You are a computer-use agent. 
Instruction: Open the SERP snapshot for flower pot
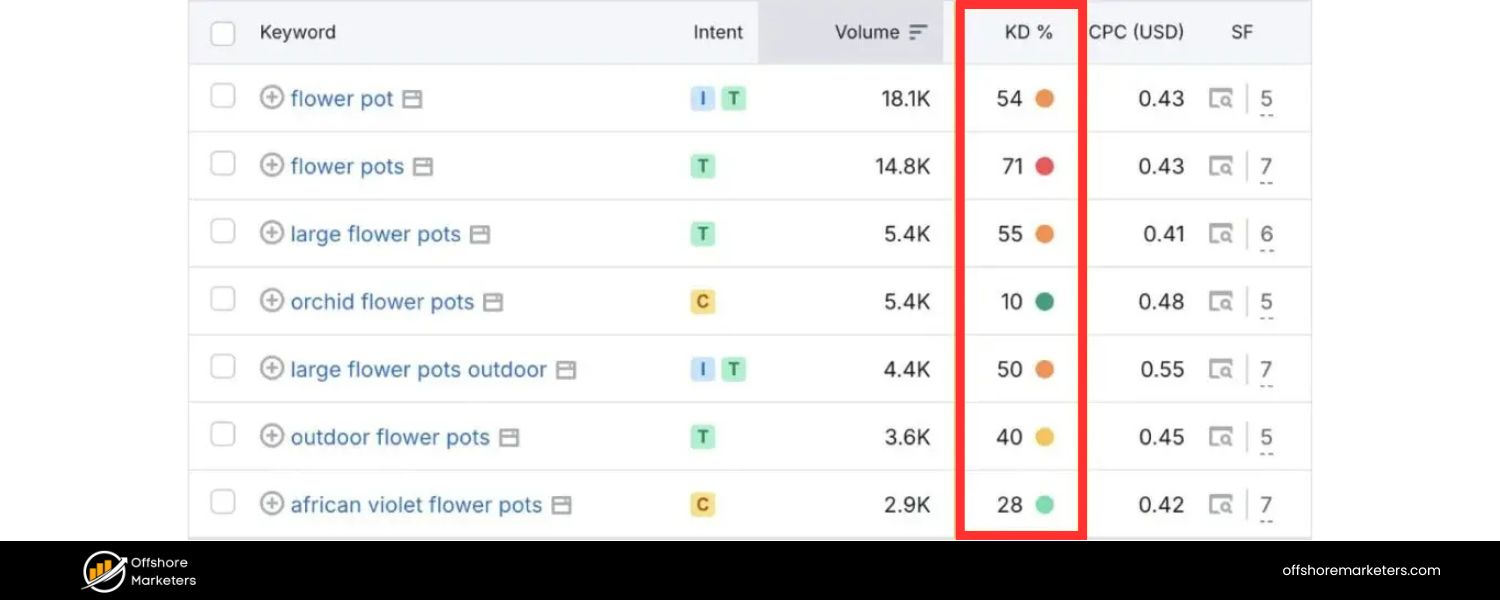(x=1222, y=98)
